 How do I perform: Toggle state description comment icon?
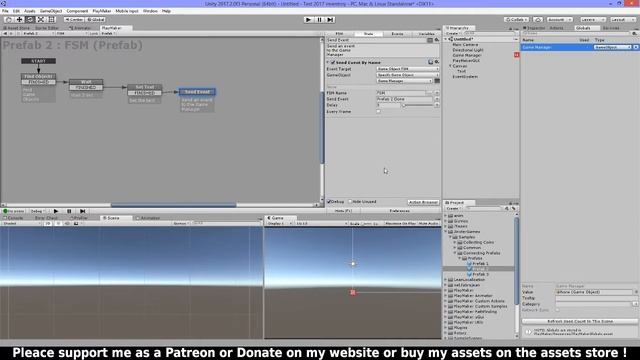coord(430,40)
